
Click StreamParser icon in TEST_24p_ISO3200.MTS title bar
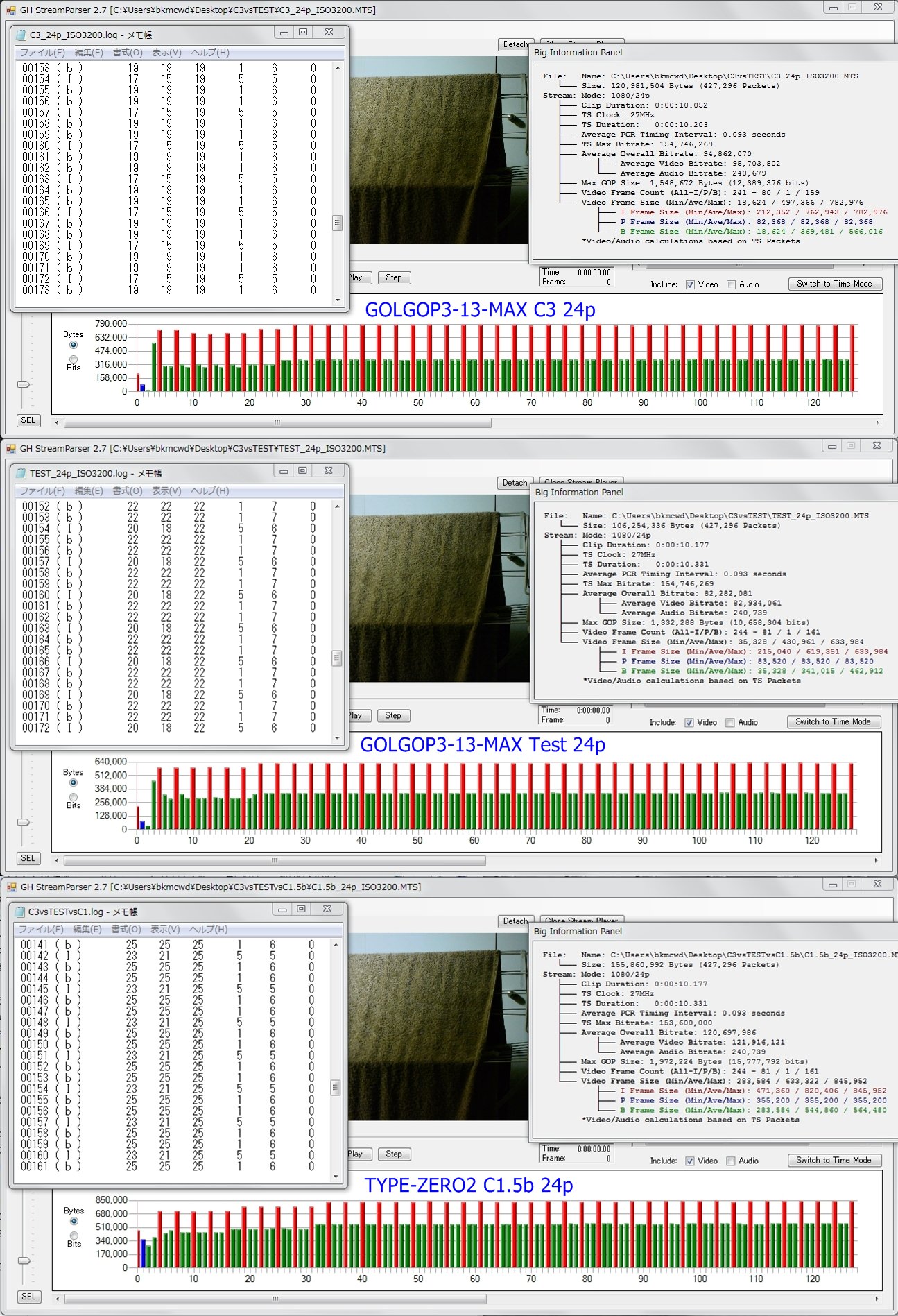10,449
